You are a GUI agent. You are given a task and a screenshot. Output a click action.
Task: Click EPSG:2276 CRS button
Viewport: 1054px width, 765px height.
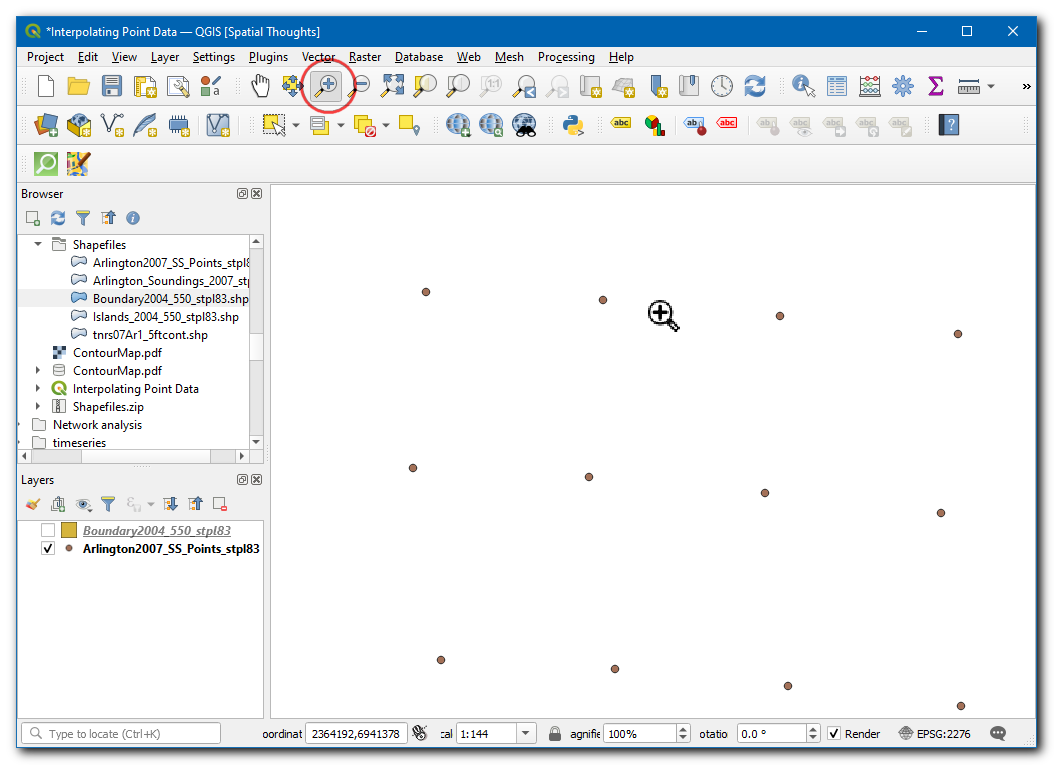tap(935, 733)
